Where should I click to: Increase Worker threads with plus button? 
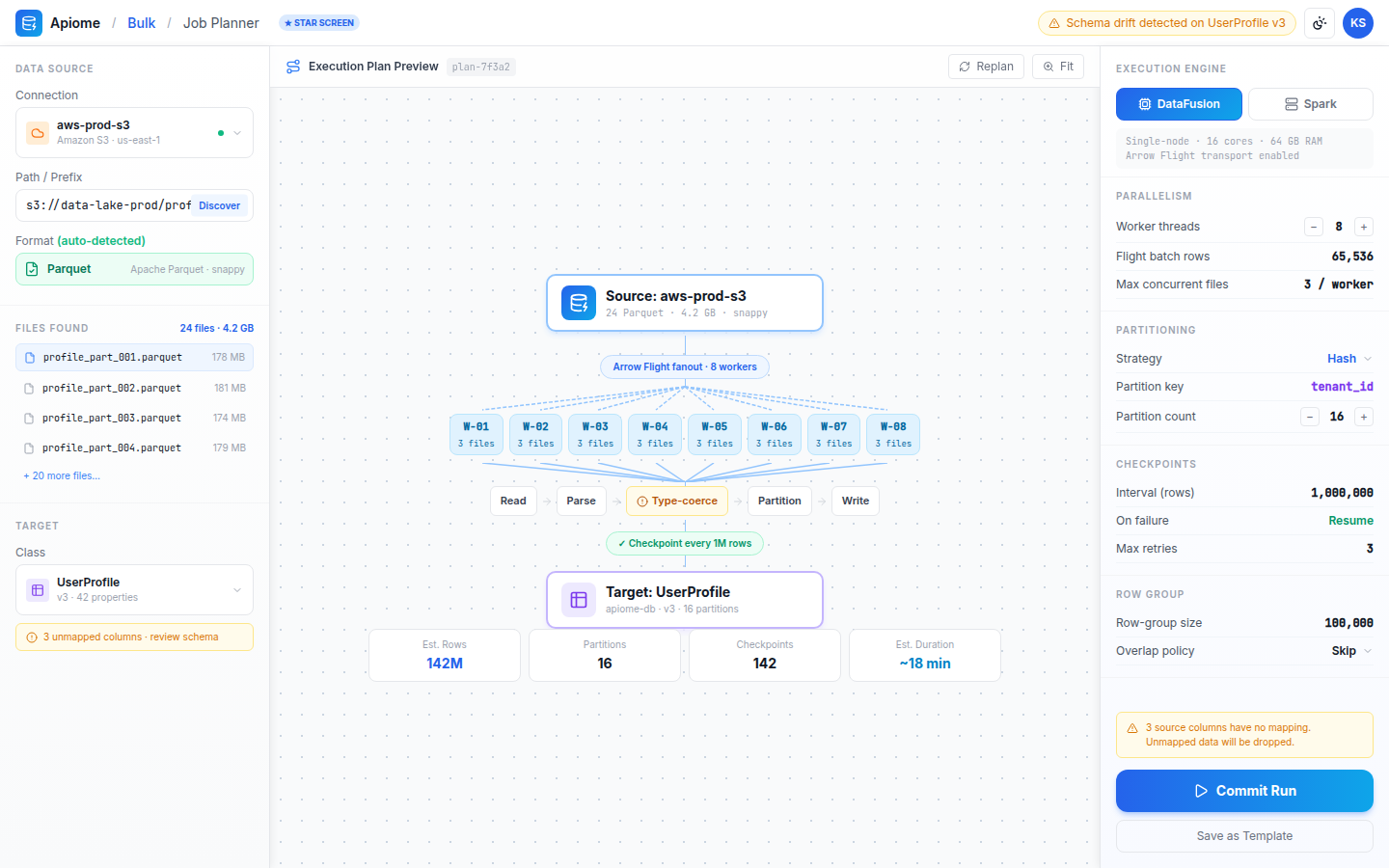[1364, 227]
